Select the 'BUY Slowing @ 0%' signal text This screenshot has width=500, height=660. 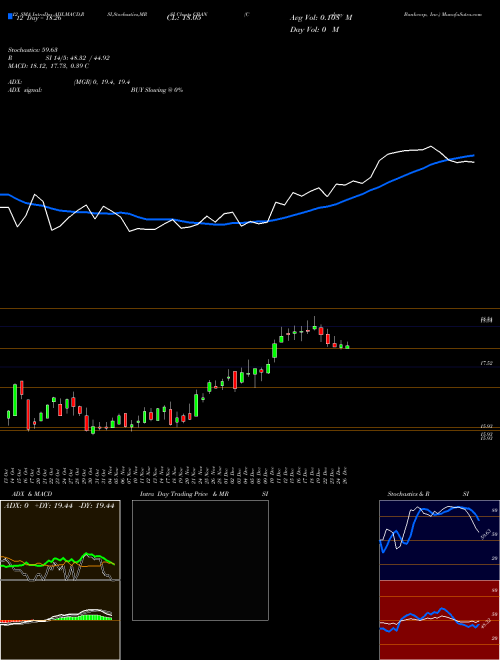tap(157, 90)
